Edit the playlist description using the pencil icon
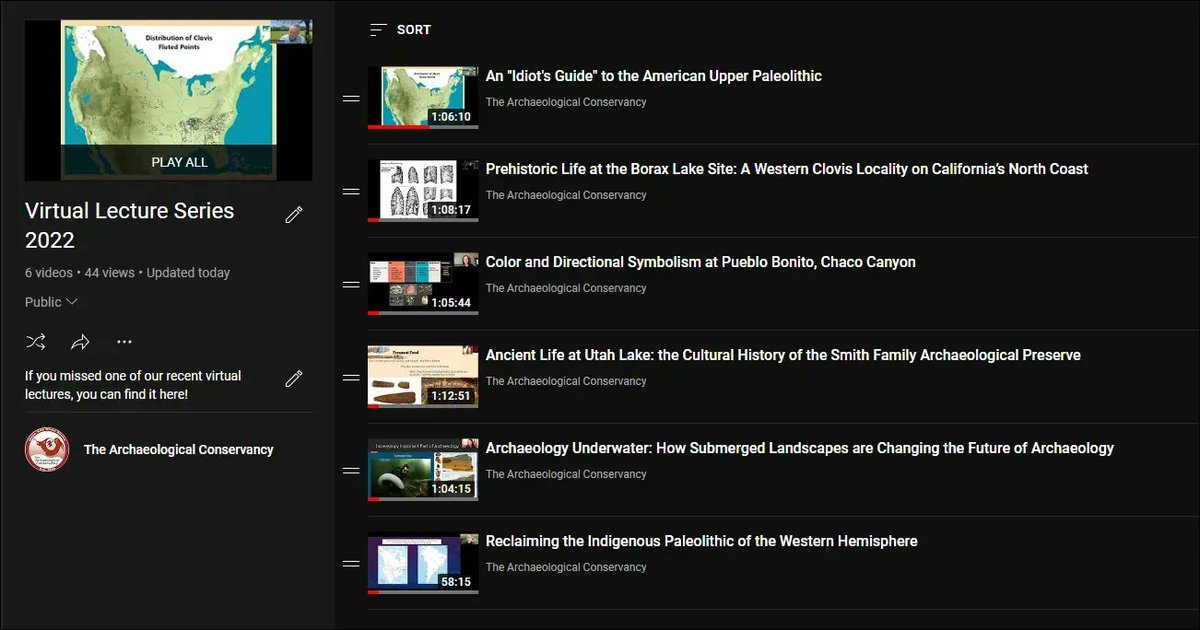Image resolution: width=1200 pixels, height=630 pixels. click(x=295, y=378)
